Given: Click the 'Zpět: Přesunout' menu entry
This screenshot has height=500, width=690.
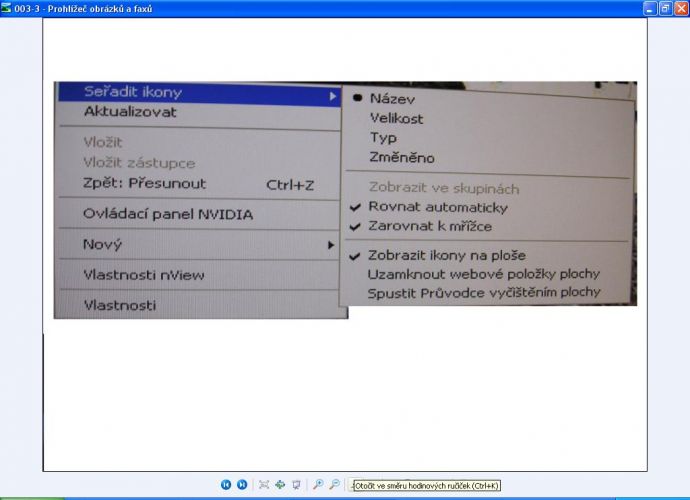Looking at the screenshot, I should pos(144,183).
